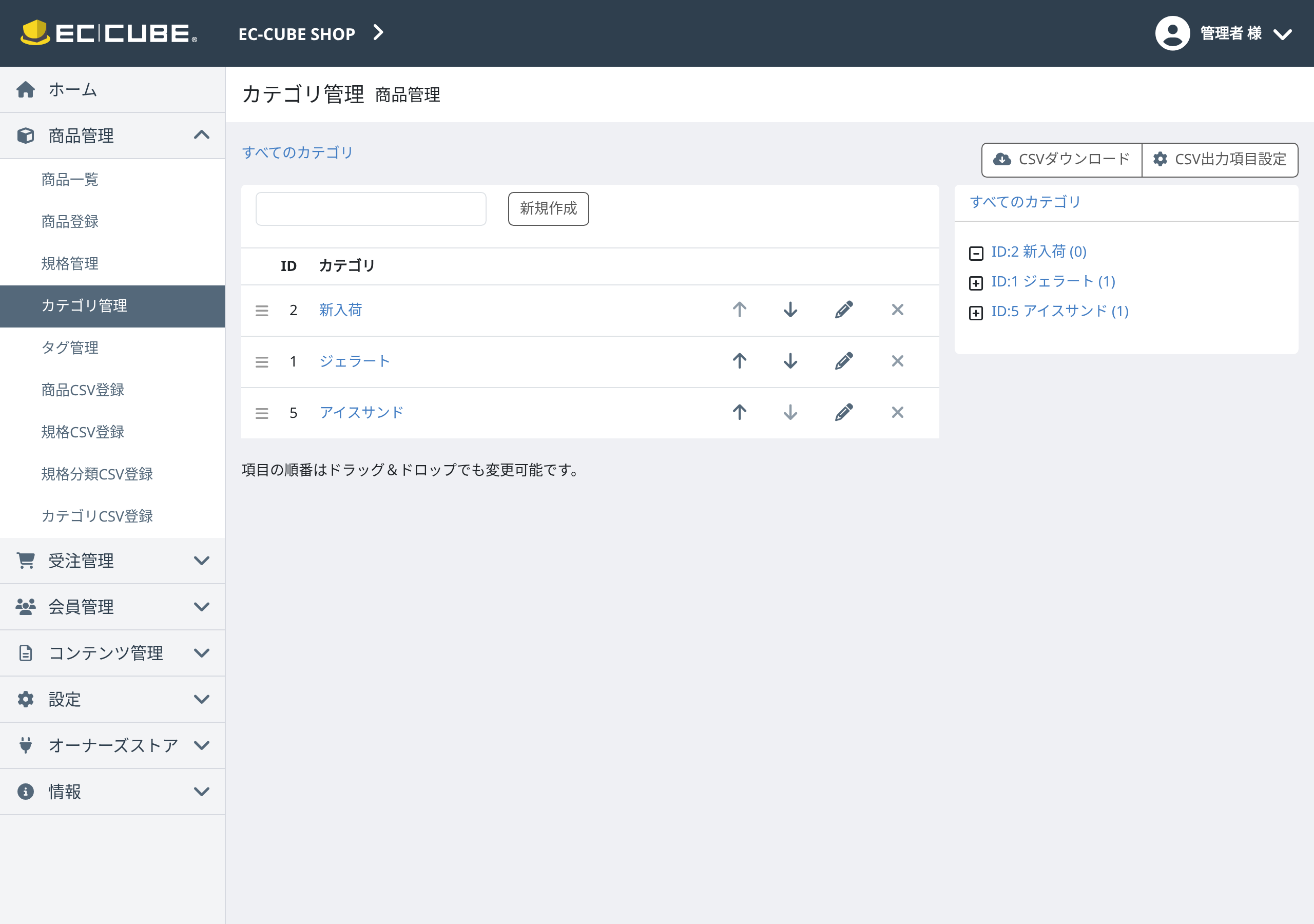Click the CSVダウンロード button
Screen dimensions: 1314x924
pyautogui.click(x=1061, y=160)
